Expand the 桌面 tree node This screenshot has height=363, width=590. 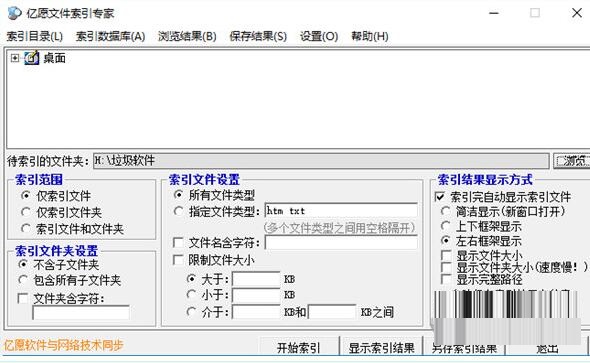[x=15, y=58]
